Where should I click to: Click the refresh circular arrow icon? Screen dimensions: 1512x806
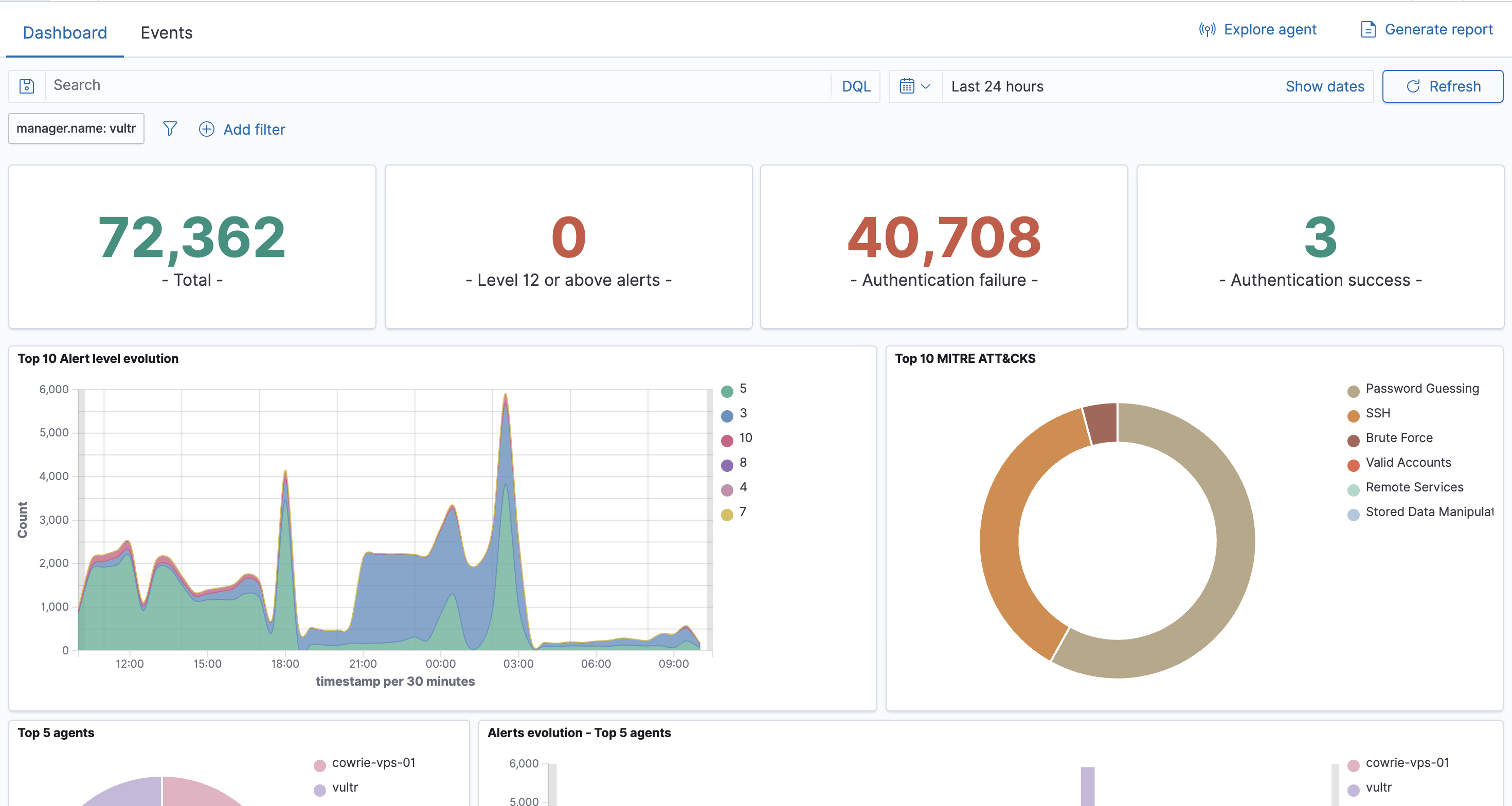(1413, 86)
